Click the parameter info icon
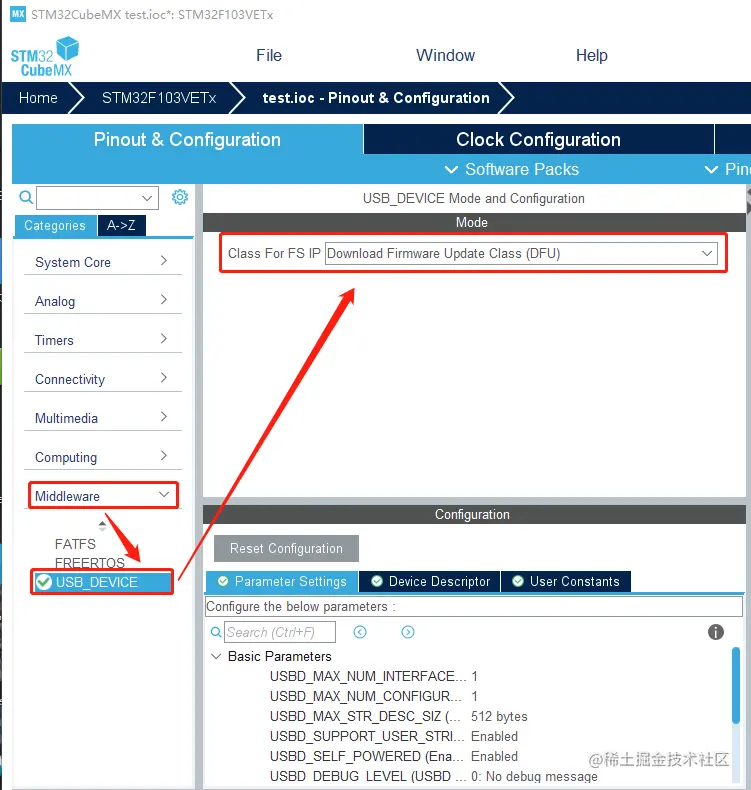Image resolution: width=751 pixels, height=790 pixels. pos(716,632)
